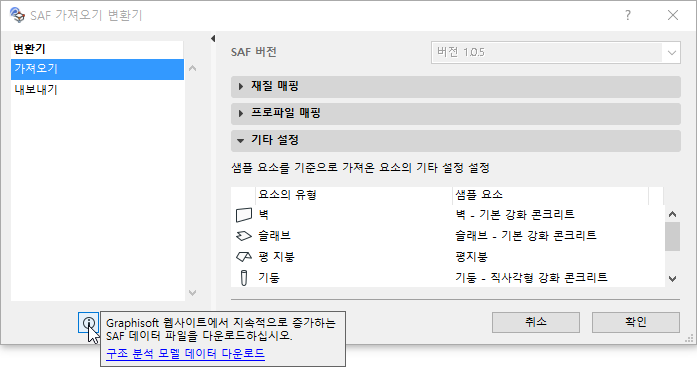Image resolution: width=697 pixels, height=367 pixels.
Task: Select the 평 지붕 element type row
Action: pyautogui.click(x=448, y=257)
